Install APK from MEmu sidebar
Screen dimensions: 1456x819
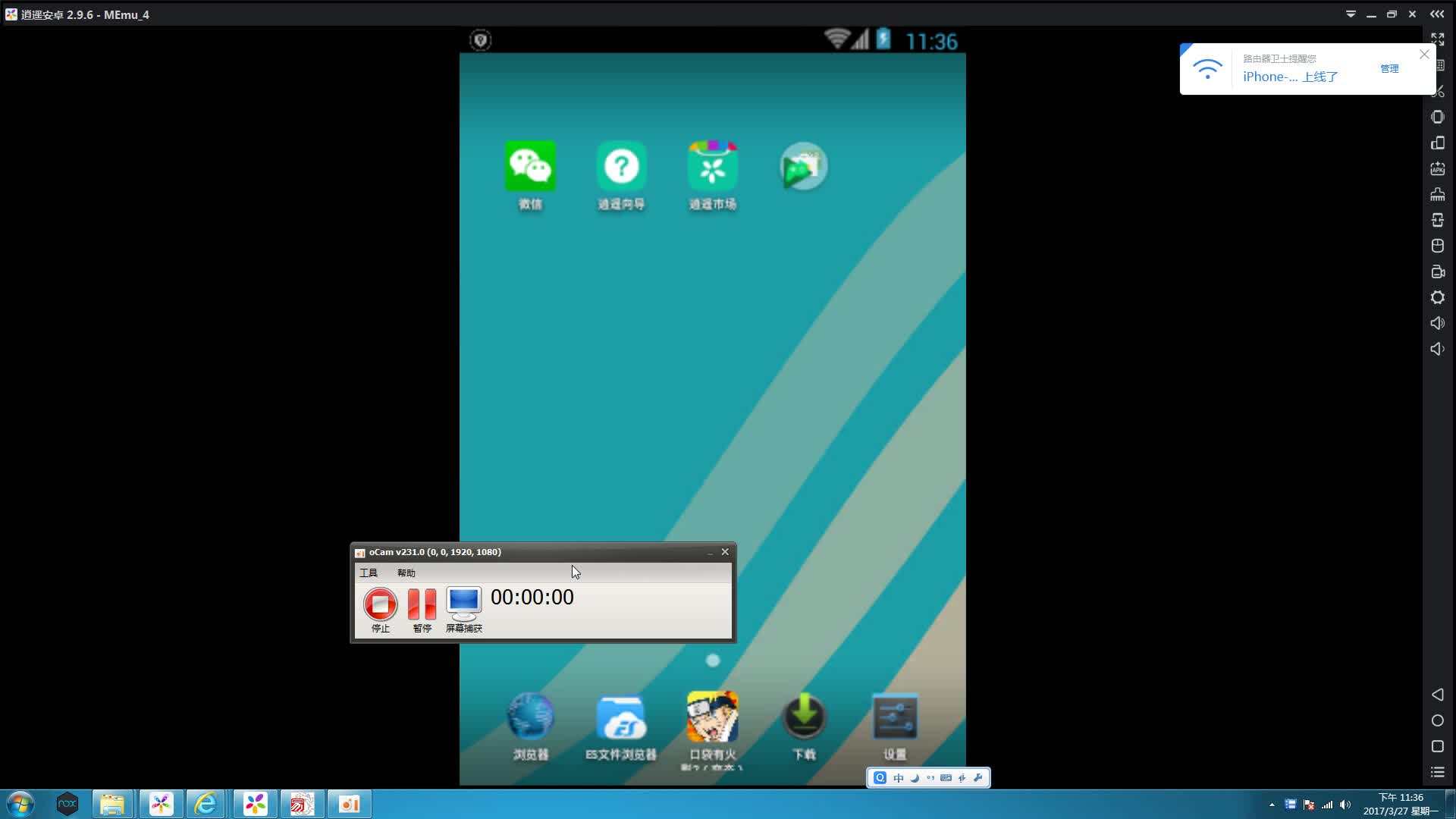point(1437,168)
